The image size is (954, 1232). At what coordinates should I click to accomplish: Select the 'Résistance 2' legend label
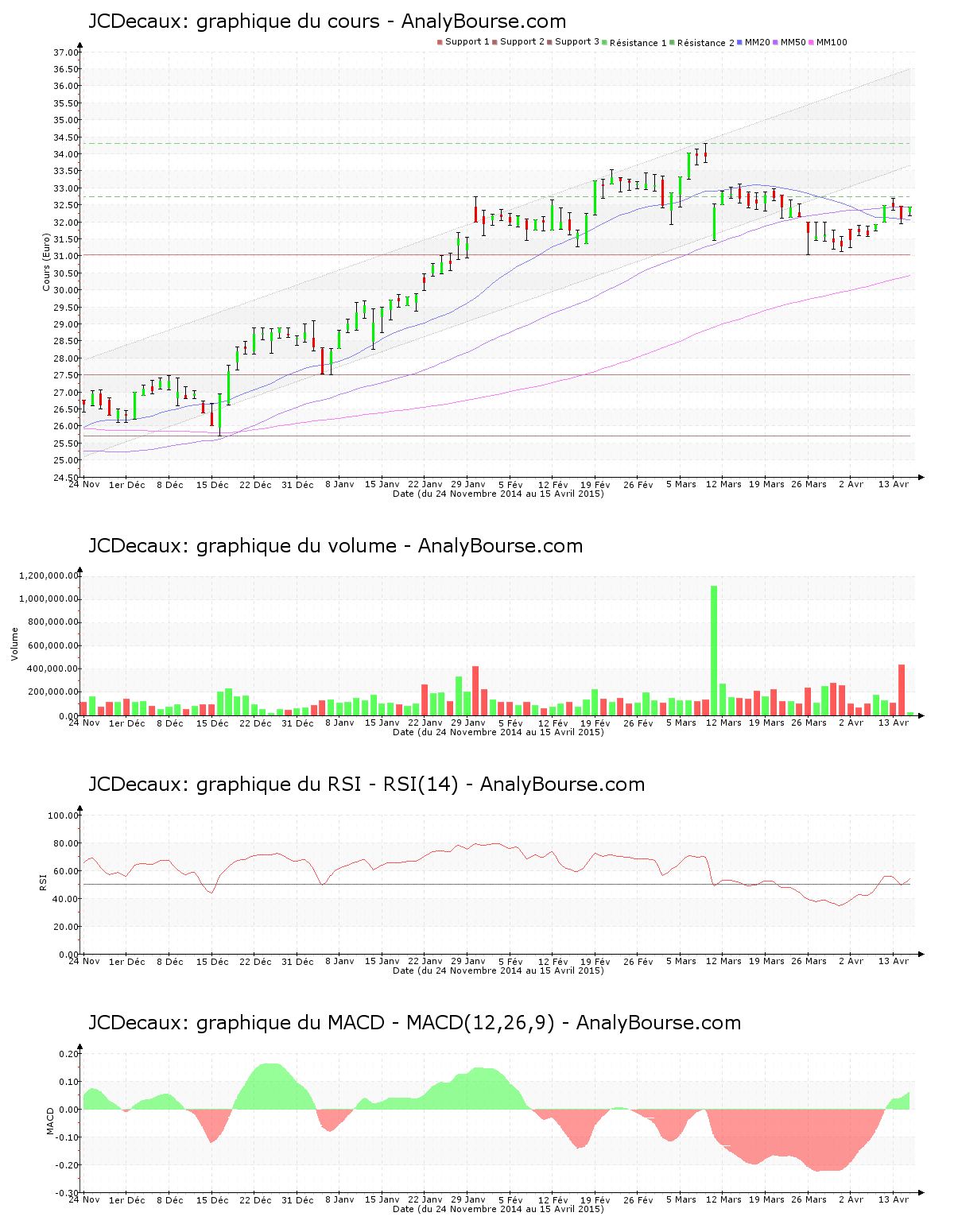coord(706,42)
